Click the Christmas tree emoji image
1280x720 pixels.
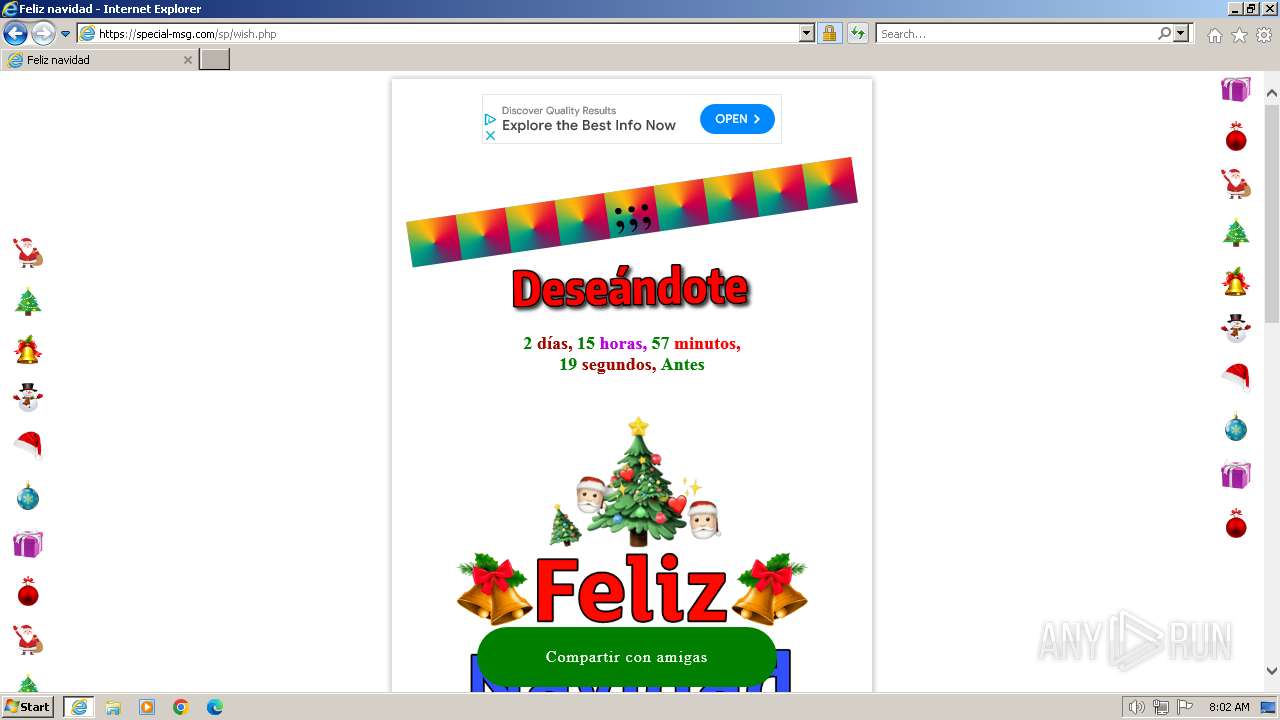(x=638, y=481)
